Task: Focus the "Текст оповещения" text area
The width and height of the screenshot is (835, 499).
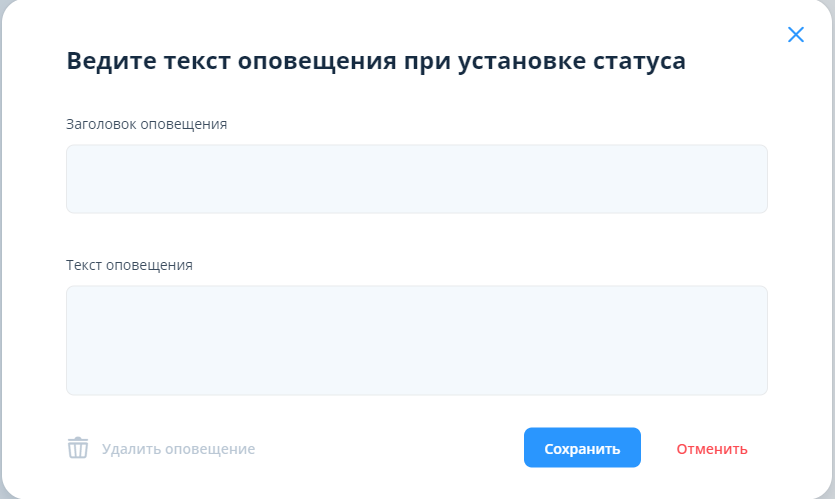Action: tap(416, 340)
